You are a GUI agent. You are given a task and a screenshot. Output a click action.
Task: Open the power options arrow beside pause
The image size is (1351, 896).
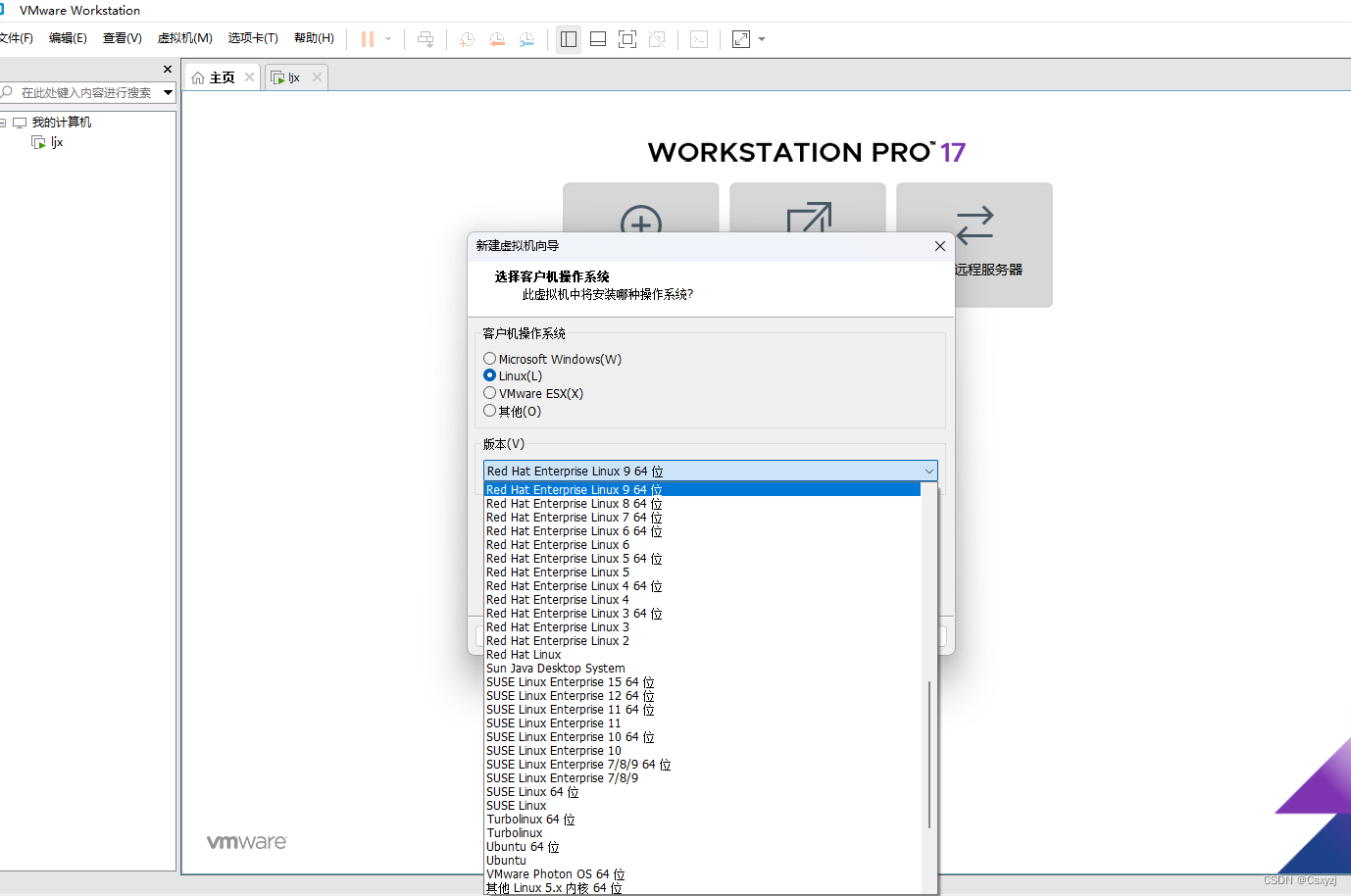click(388, 39)
